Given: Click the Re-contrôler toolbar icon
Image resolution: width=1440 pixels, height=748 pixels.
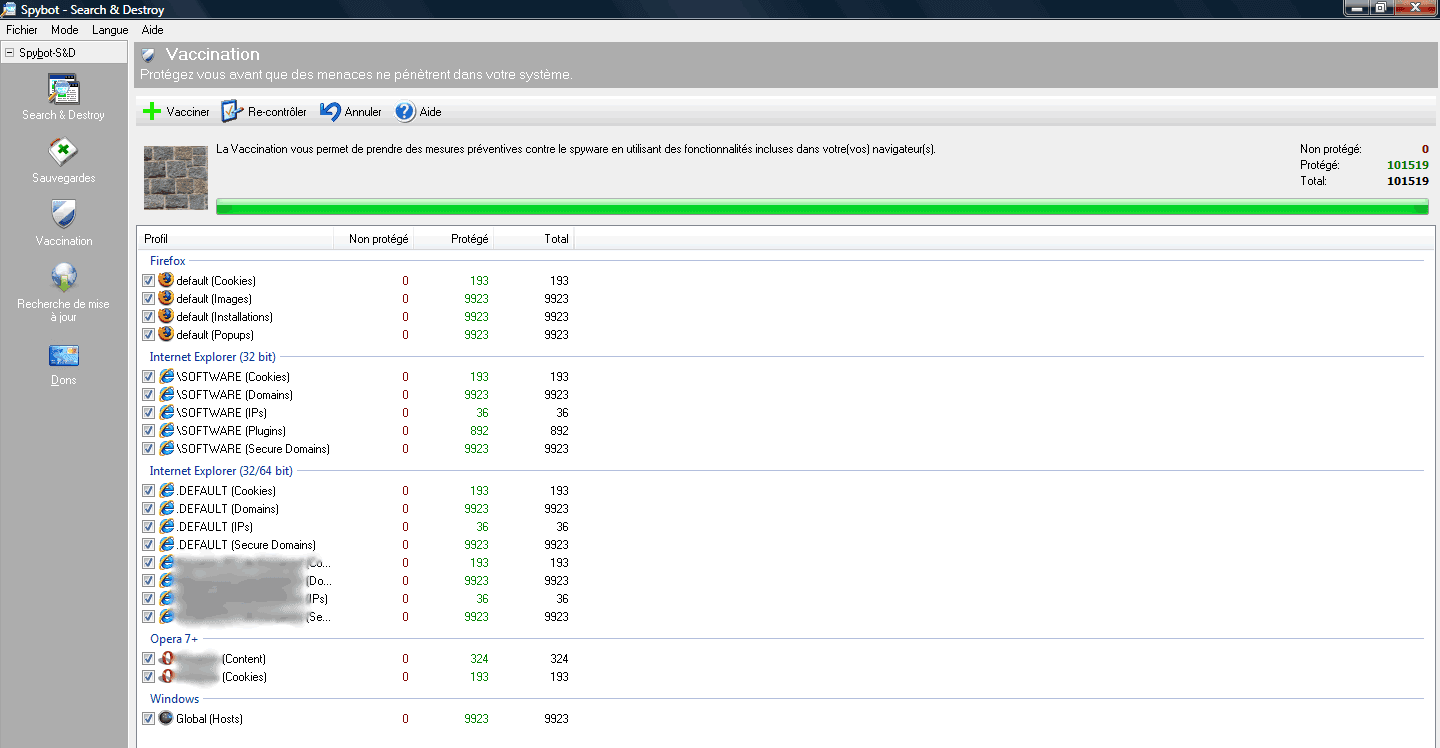Looking at the screenshot, I should (x=231, y=111).
